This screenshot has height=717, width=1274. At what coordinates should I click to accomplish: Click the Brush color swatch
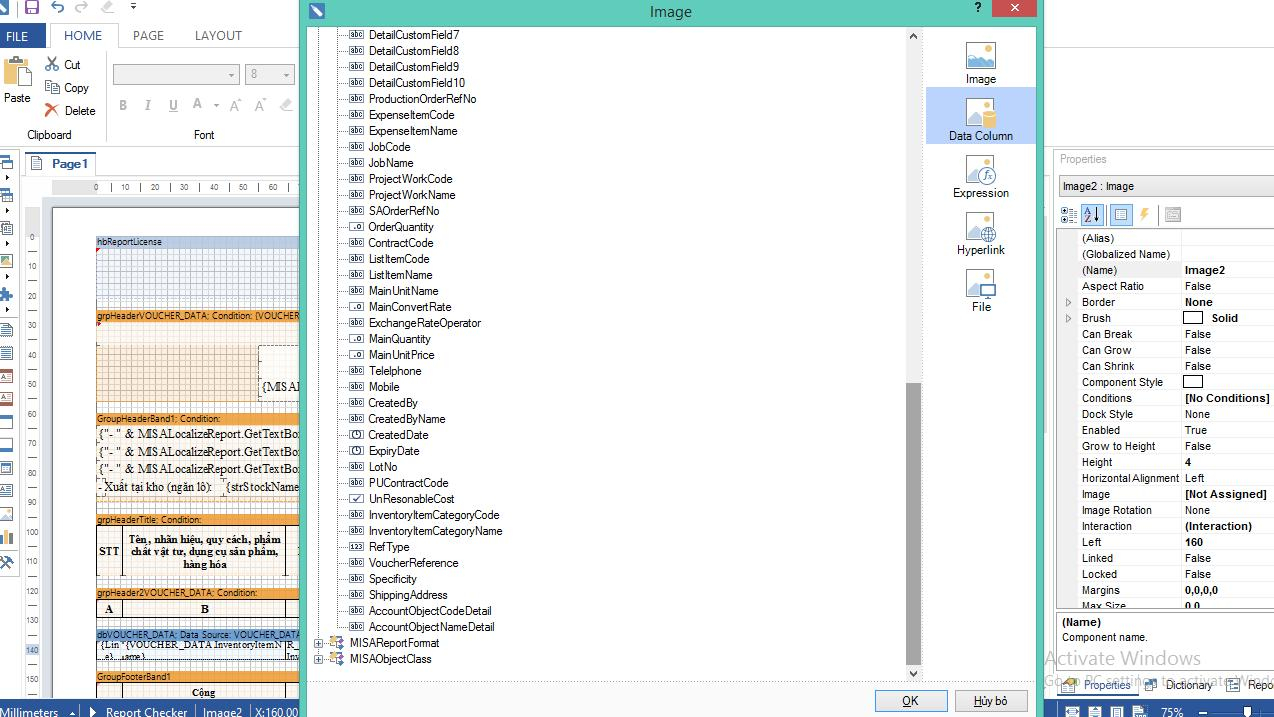pyautogui.click(x=1192, y=318)
